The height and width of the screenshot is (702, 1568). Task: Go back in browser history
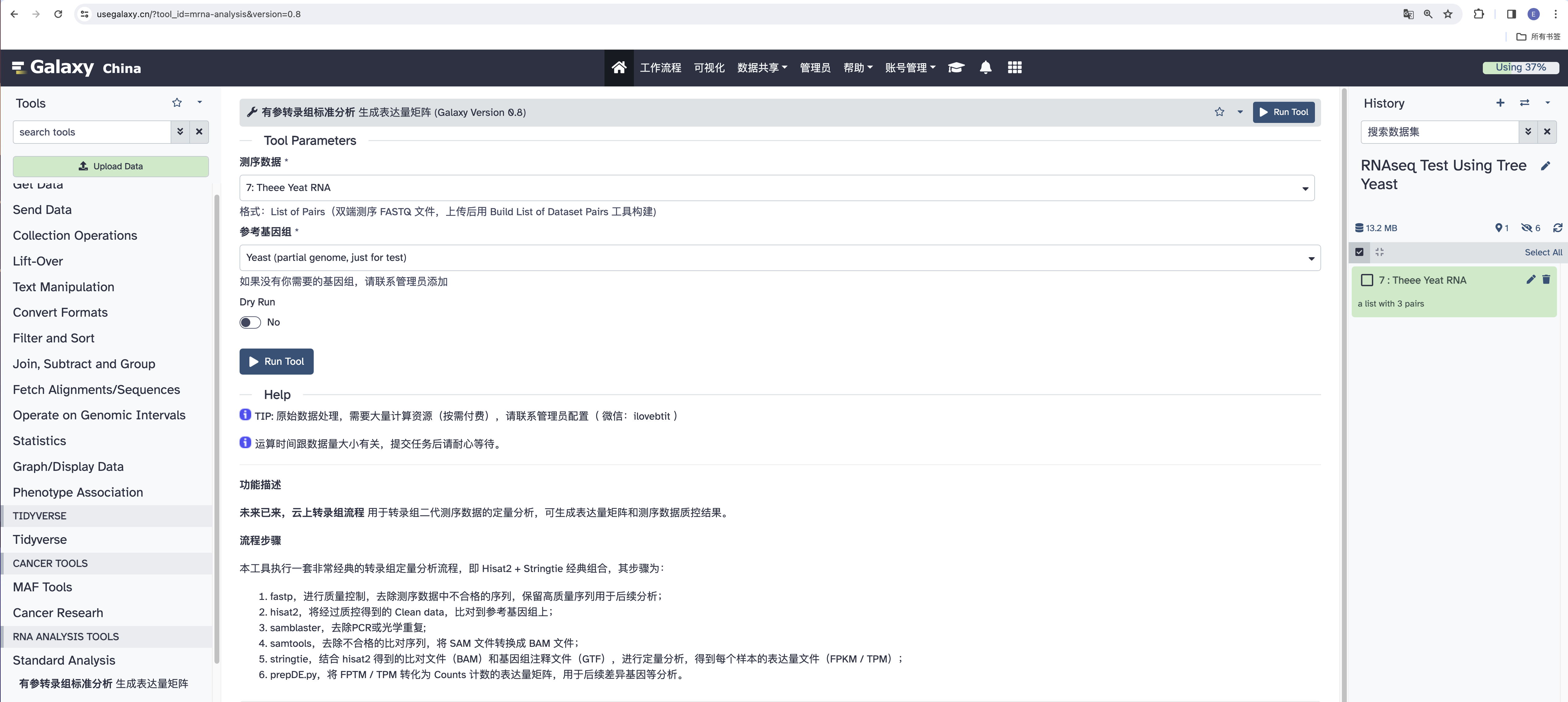click(14, 14)
